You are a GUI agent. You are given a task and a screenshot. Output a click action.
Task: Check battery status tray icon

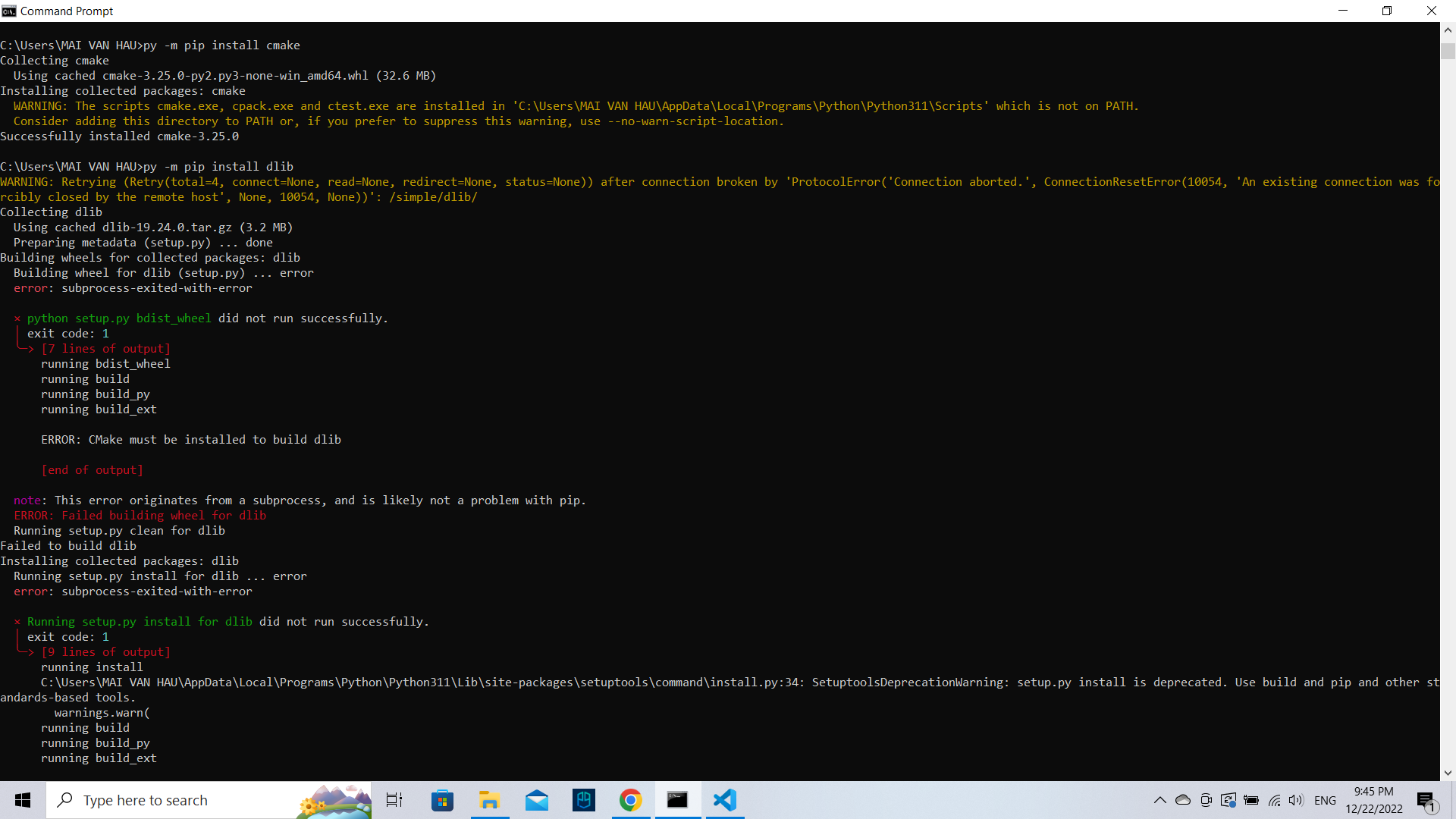tap(1251, 800)
